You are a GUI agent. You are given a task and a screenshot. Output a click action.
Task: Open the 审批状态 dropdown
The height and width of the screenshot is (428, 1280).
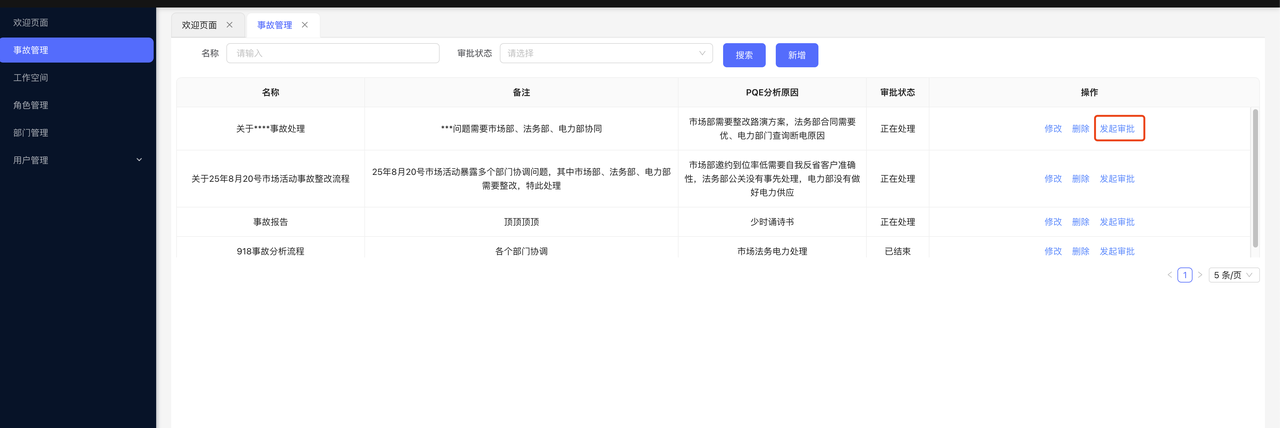click(x=605, y=54)
